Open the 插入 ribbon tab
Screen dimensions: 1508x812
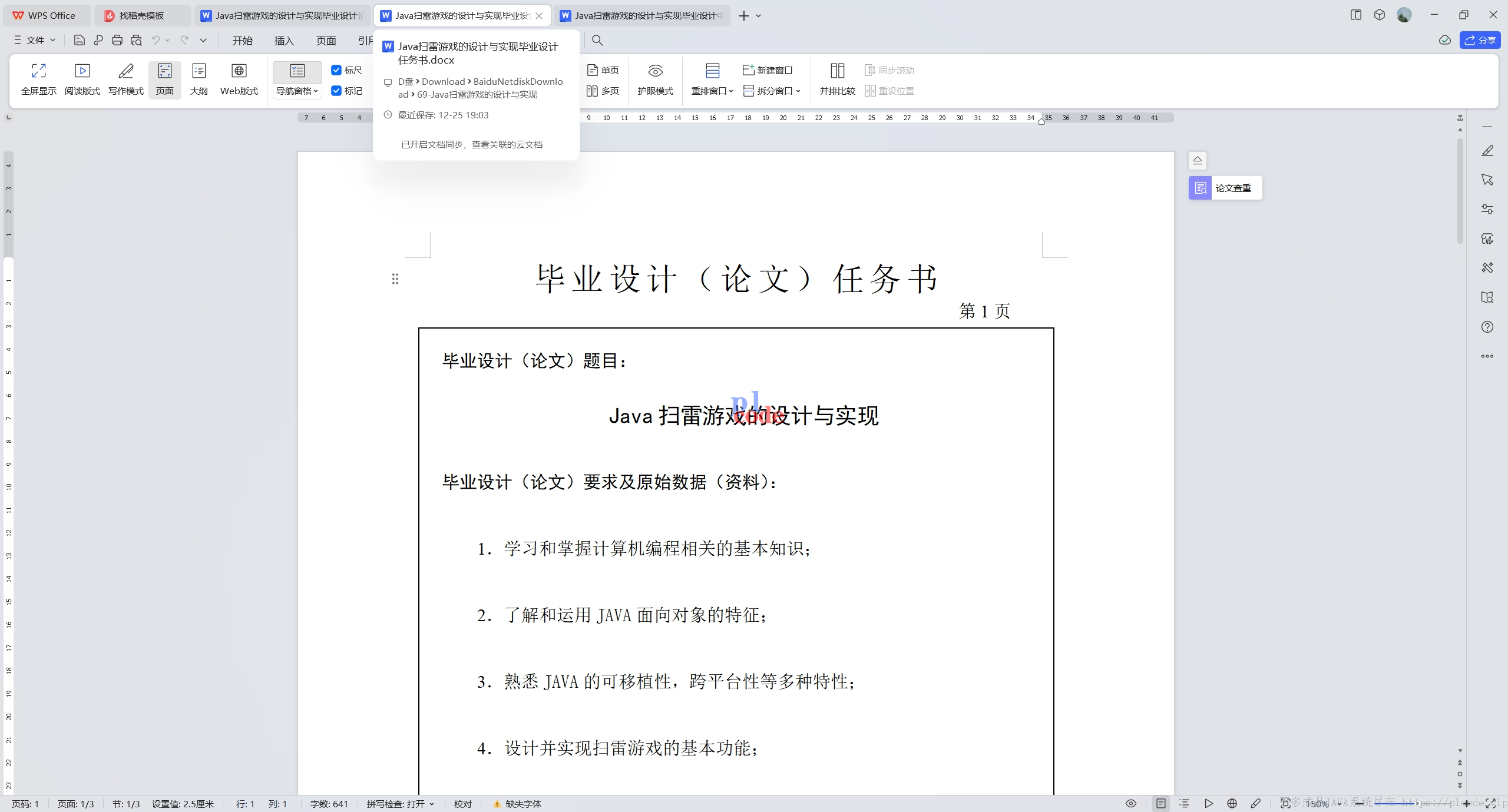[284, 40]
